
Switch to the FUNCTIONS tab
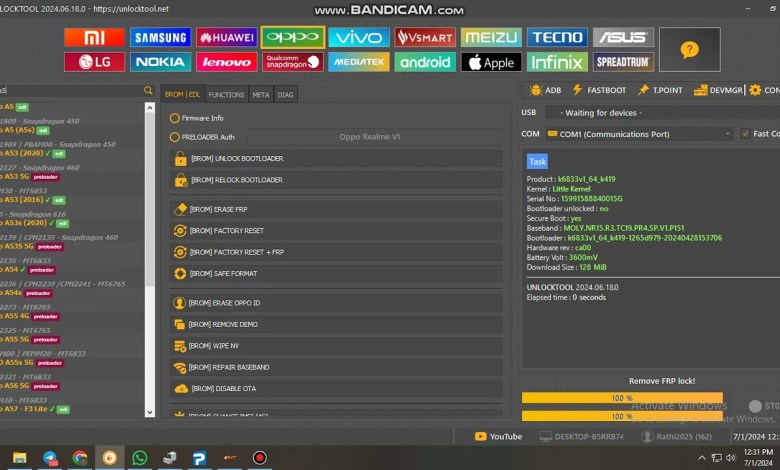[x=226, y=94]
